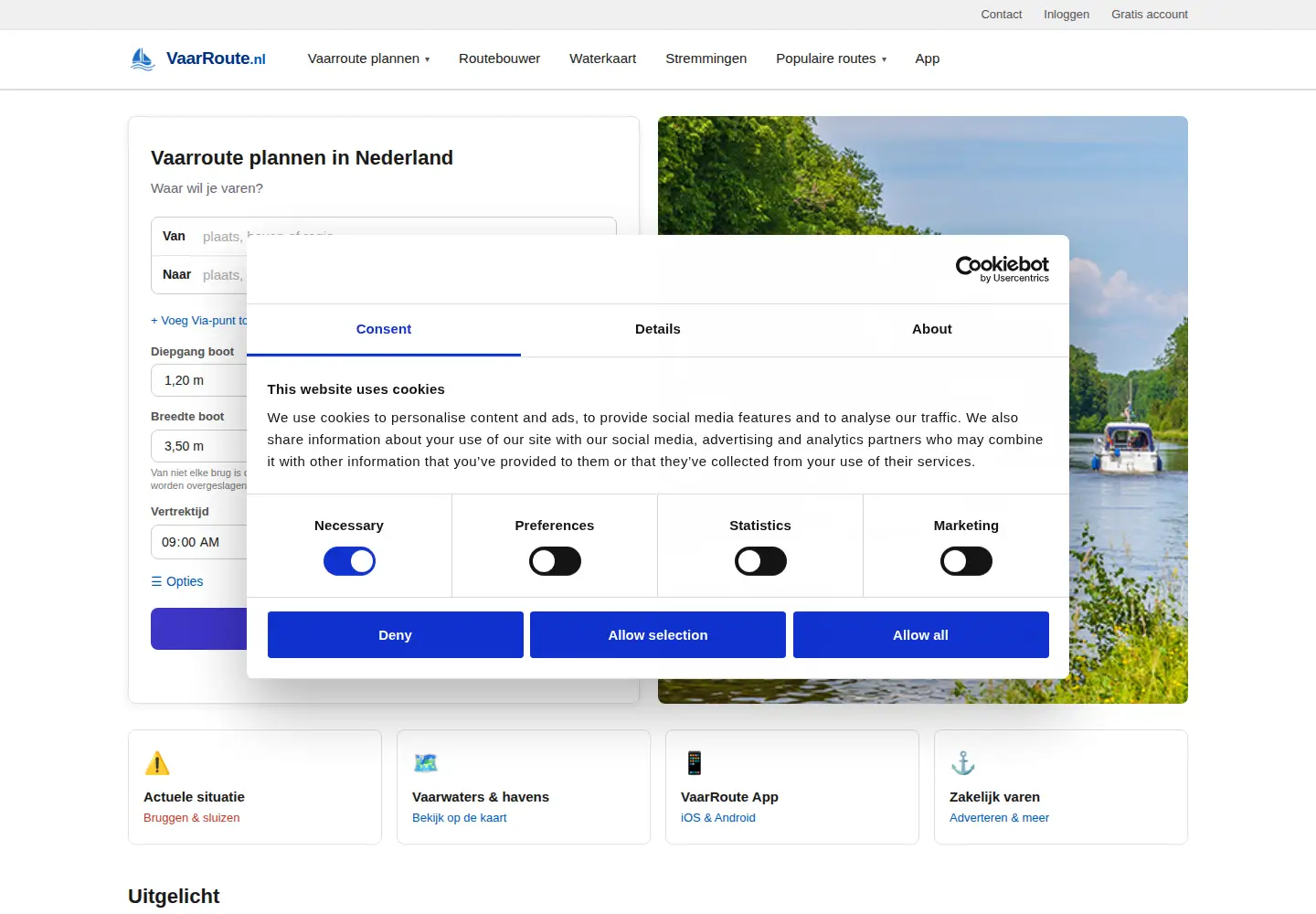Enable the Preferences cookies switch

[x=555, y=561]
